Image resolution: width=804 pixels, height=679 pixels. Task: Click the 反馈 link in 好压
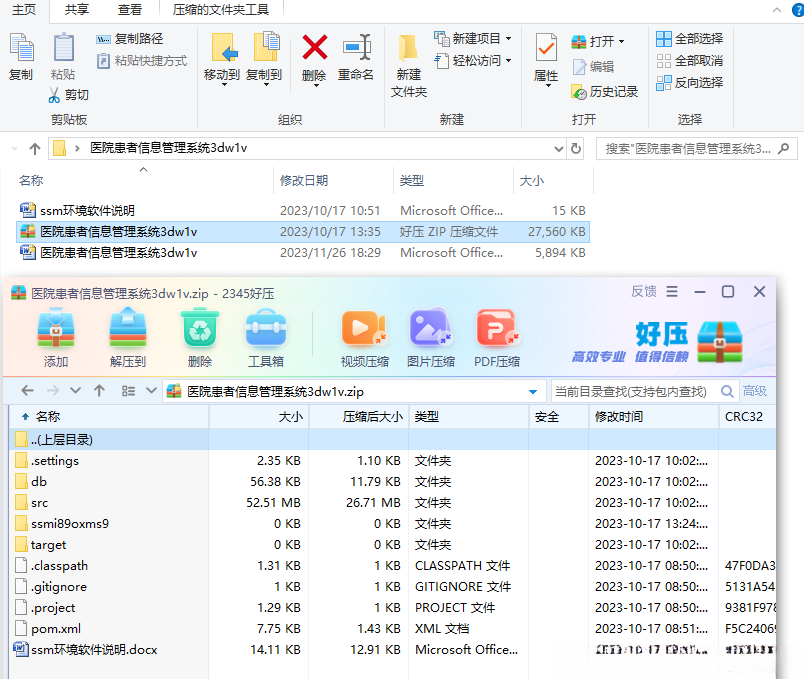coord(644,291)
